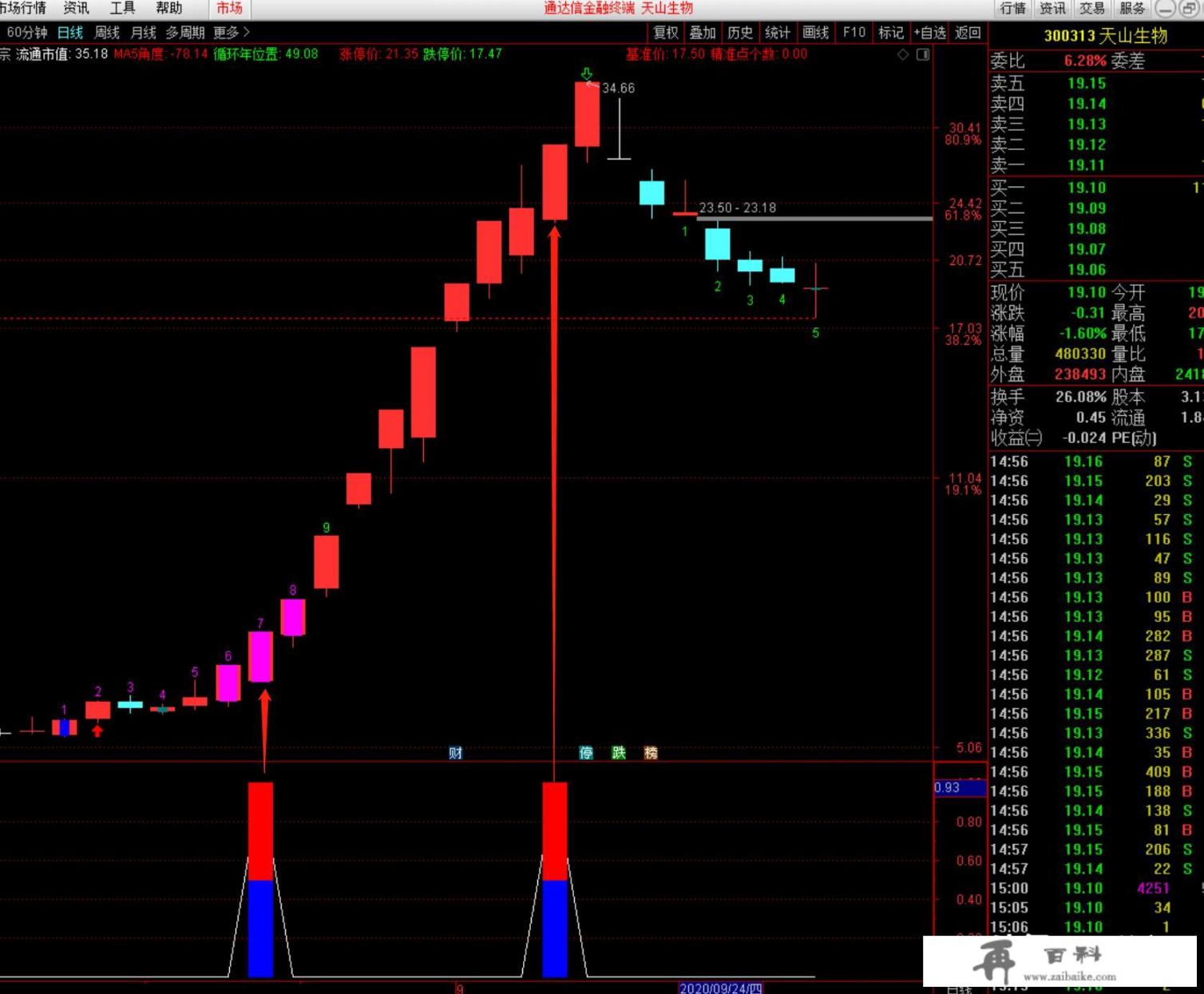The width and height of the screenshot is (1204, 994).
Task: Click the 换手 value 26.08%
Action: click(1081, 397)
